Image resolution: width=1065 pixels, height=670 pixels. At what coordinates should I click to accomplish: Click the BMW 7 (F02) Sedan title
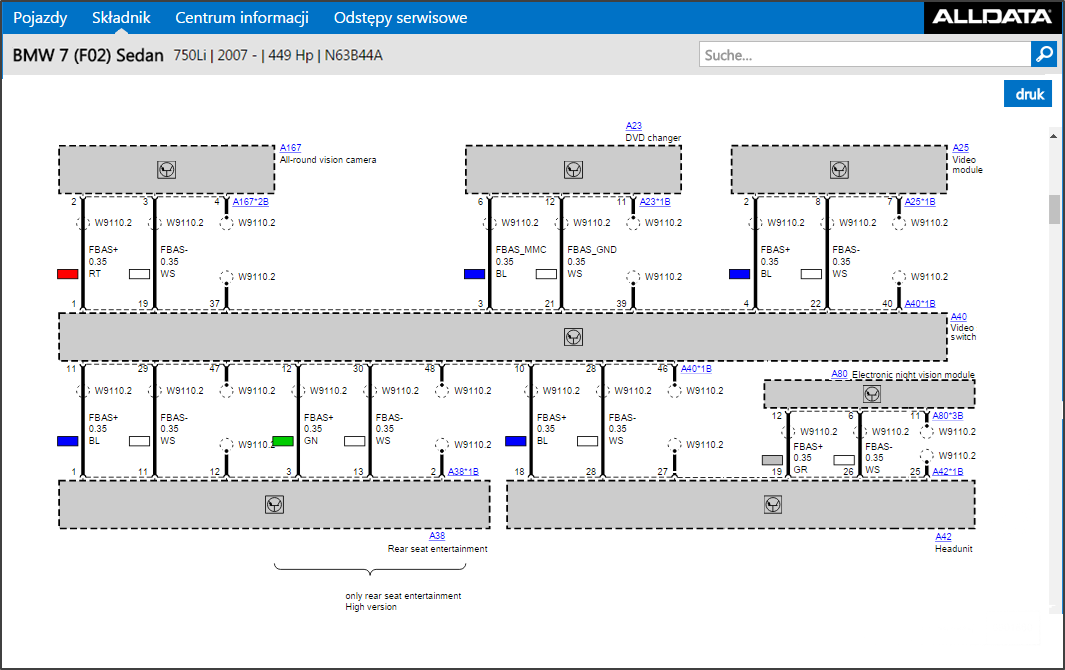tap(88, 55)
